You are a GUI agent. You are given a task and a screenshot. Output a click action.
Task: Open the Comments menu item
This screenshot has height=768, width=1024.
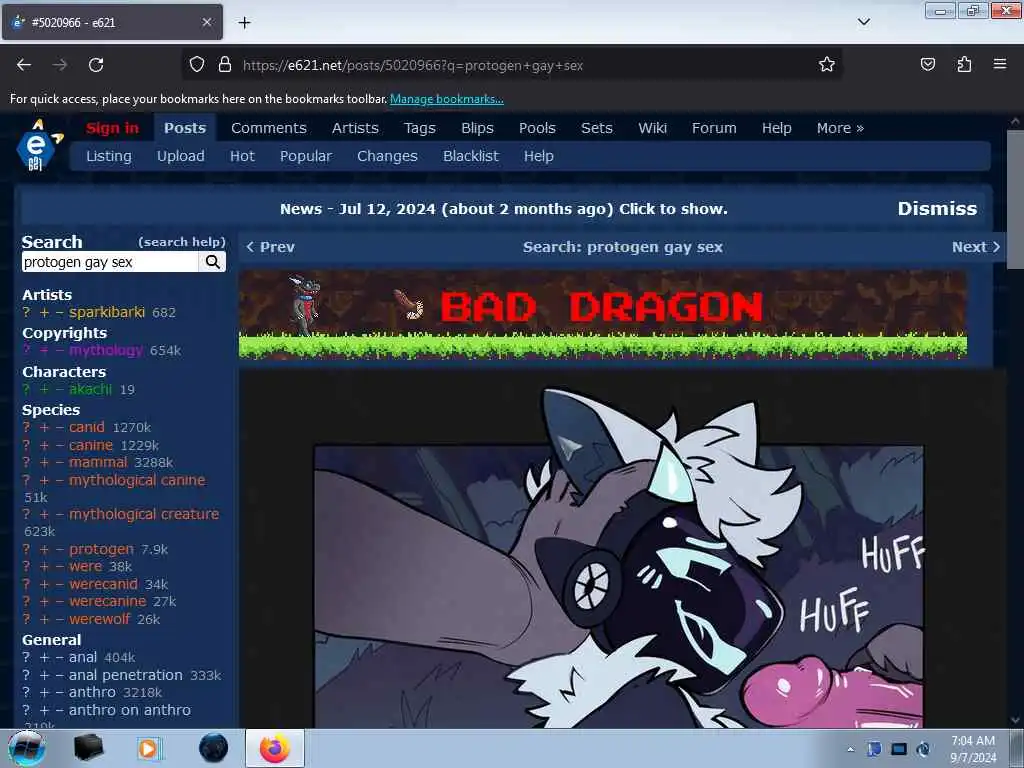point(268,128)
